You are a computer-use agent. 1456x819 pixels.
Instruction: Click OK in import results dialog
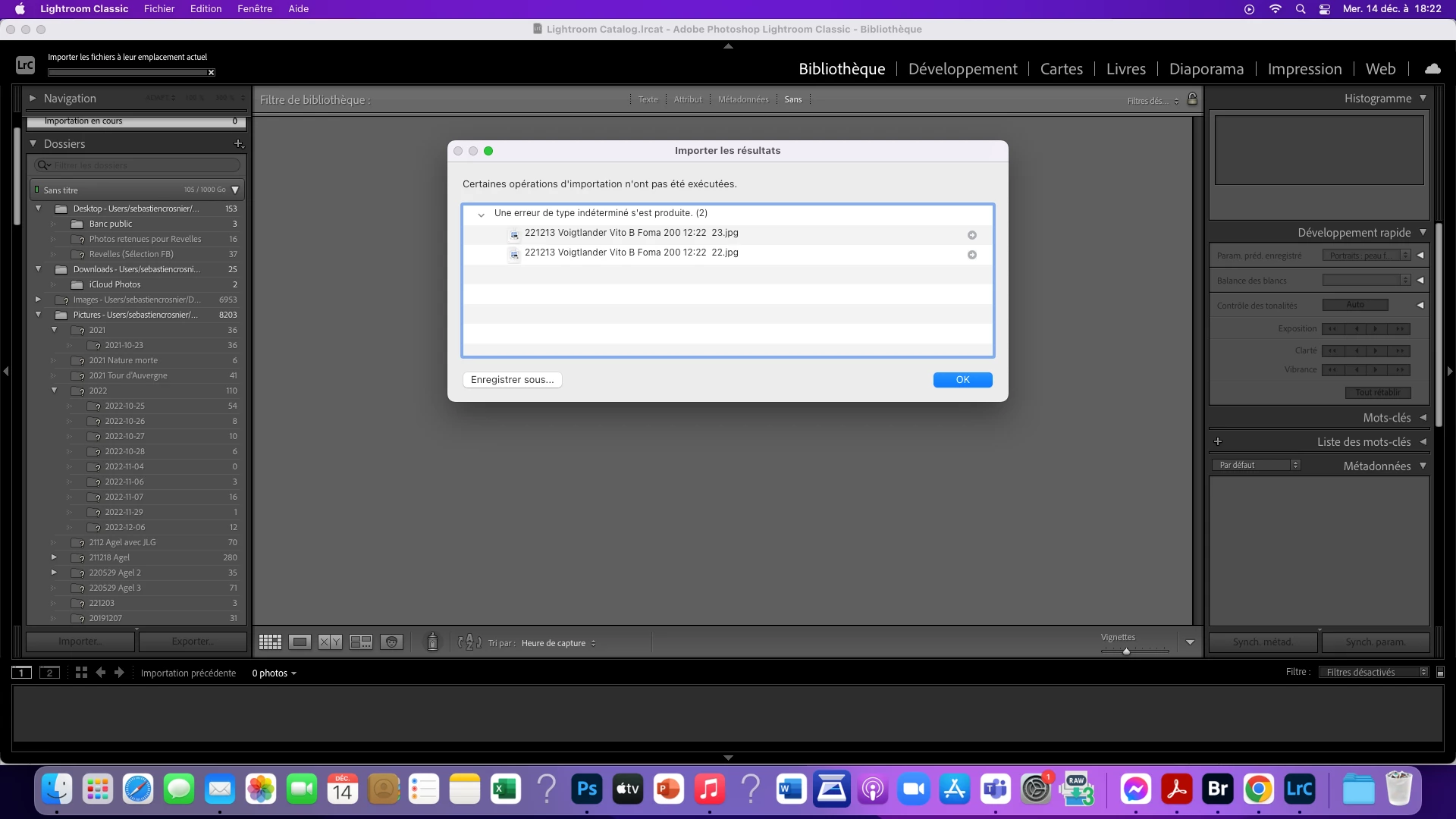pos(962,380)
